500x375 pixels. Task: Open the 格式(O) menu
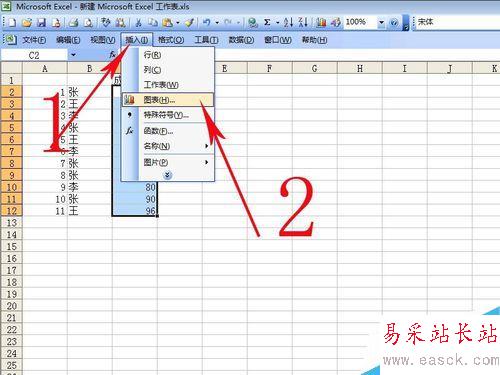tap(171, 40)
